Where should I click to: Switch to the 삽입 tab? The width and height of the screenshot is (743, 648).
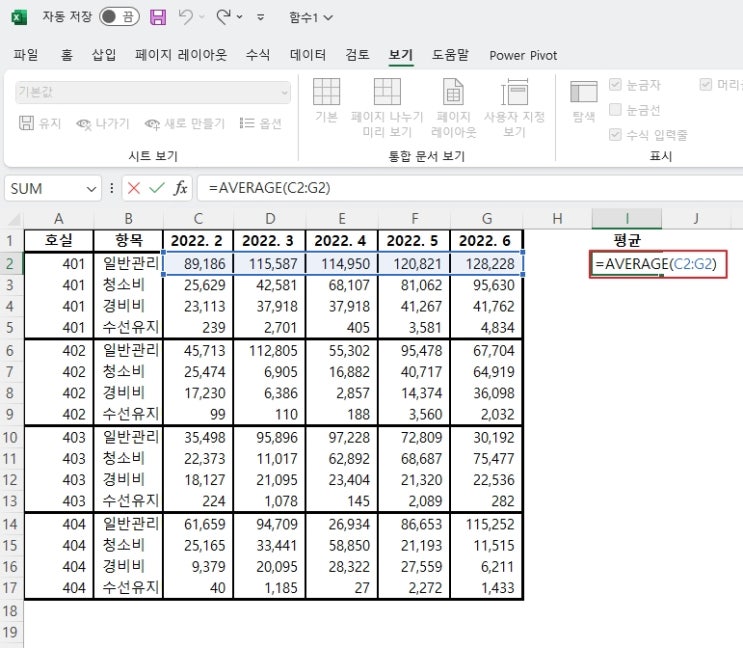104,55
